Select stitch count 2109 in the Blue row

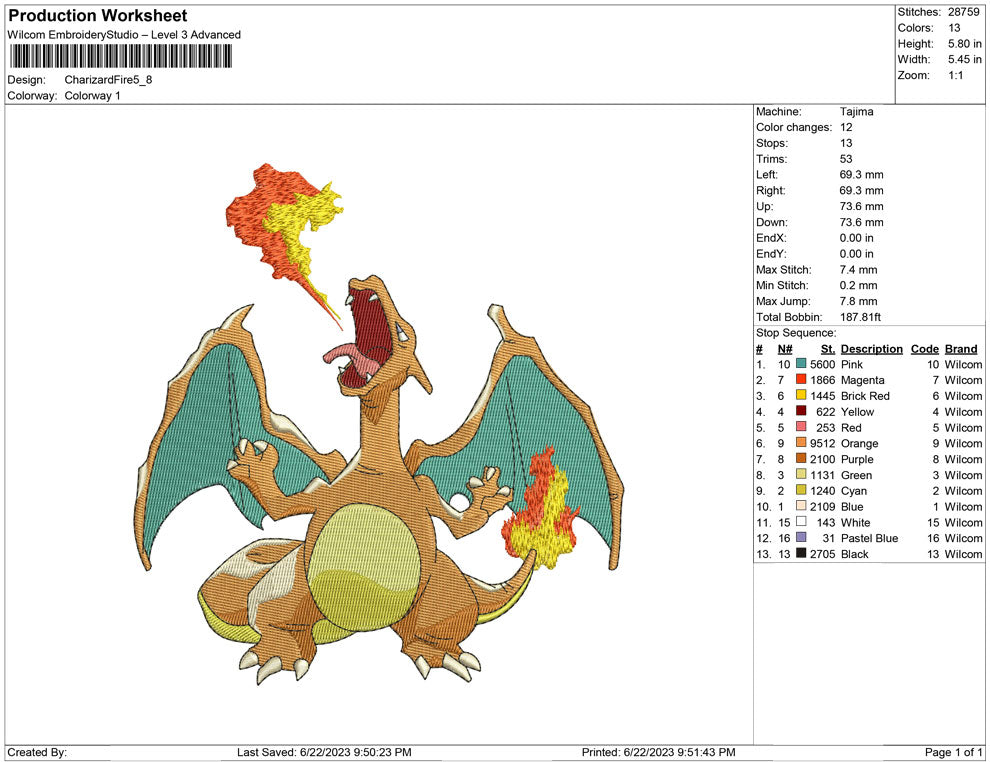coord(823,506)
